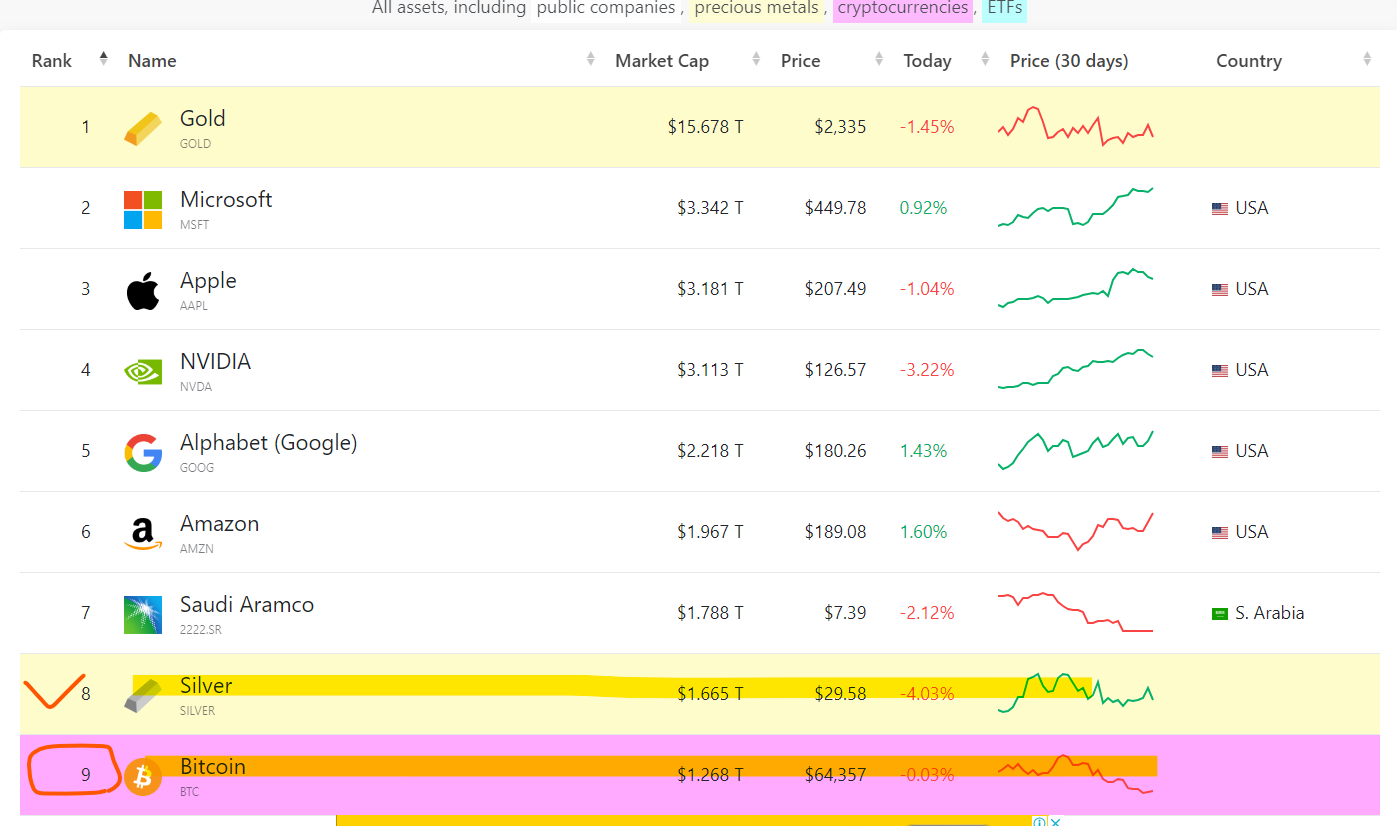
Task: Click the Google 'G' logo
Action: [143, 452]
